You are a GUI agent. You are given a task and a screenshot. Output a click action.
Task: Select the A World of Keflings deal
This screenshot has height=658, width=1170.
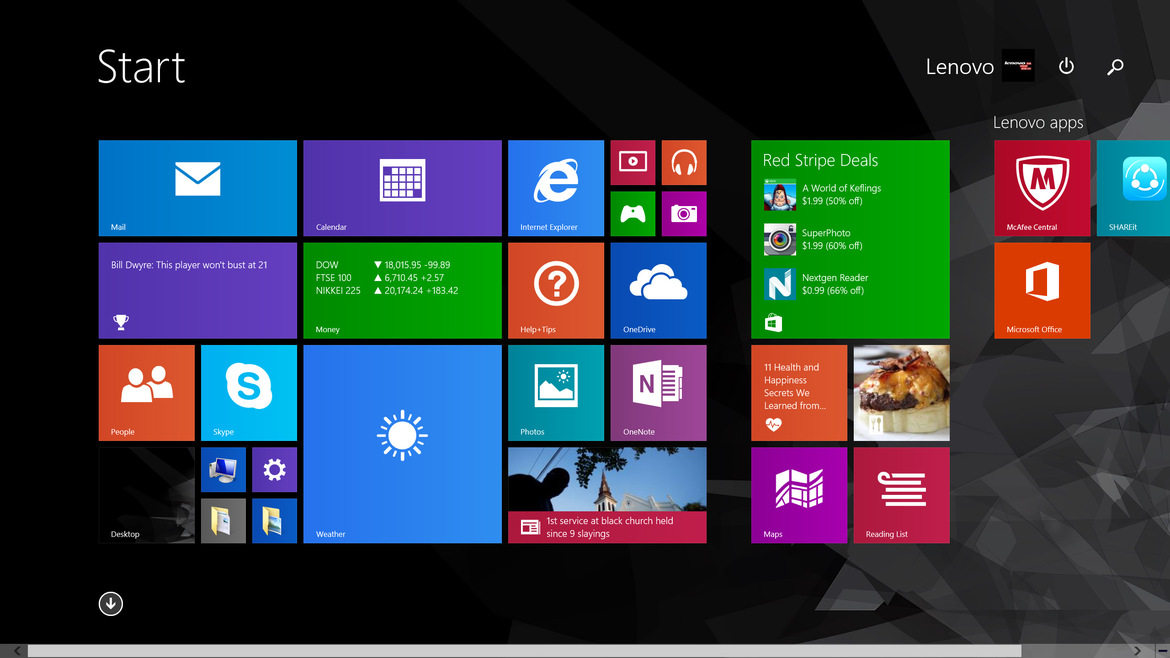(x=822, y=195)
